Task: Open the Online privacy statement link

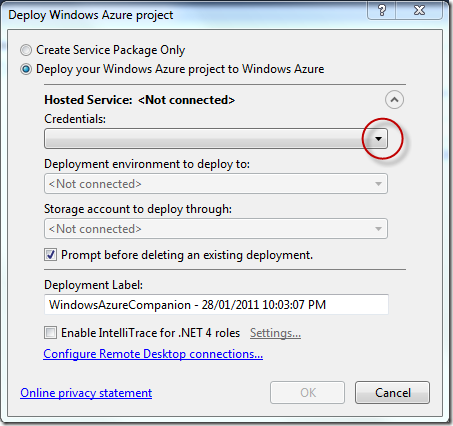Action: point(86,393)
